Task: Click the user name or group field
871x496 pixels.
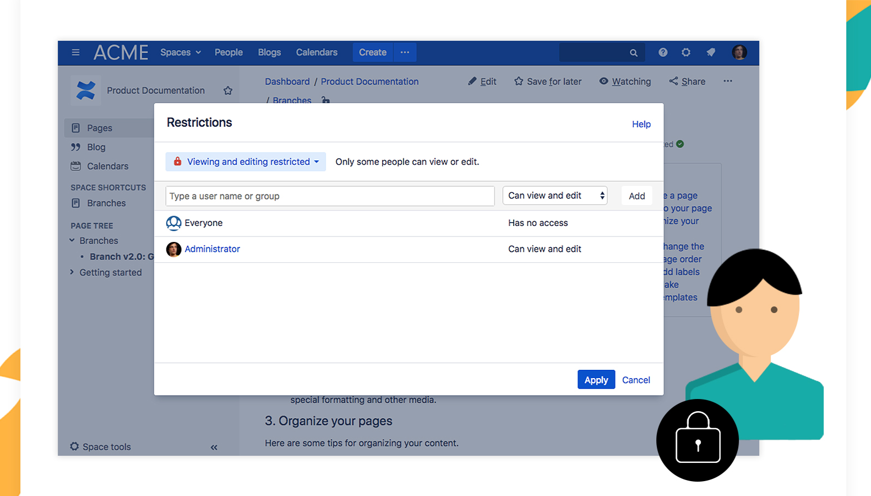Action: (330, 196)
